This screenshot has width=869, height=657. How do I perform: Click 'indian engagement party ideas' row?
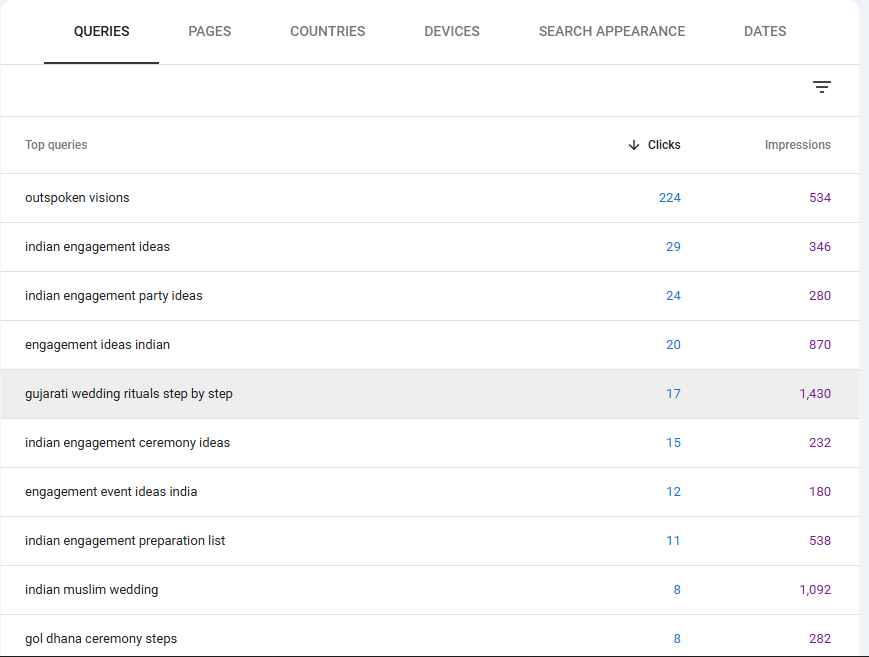(x=113, y=296)
